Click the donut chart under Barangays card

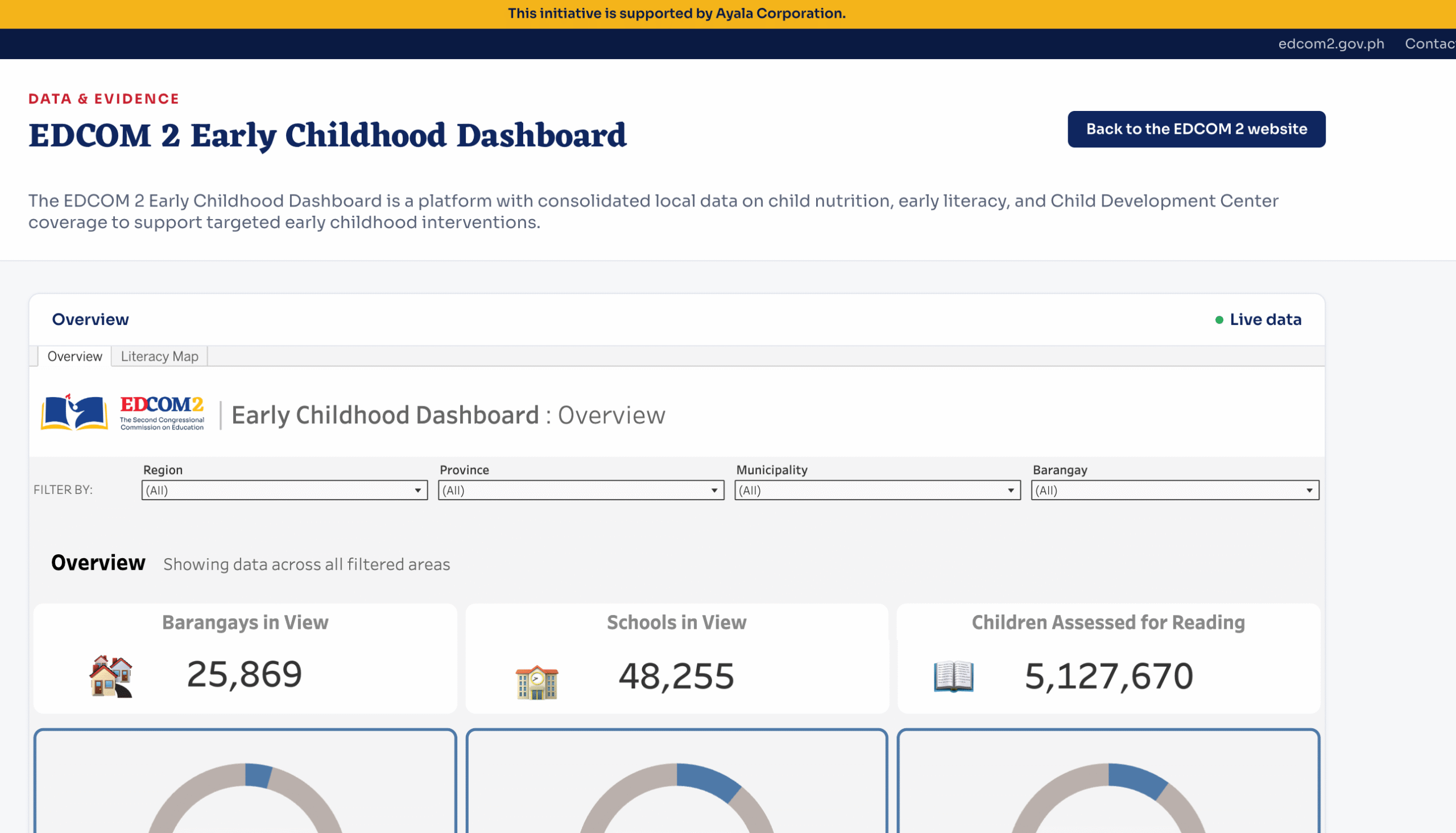(x=245, y=798)
